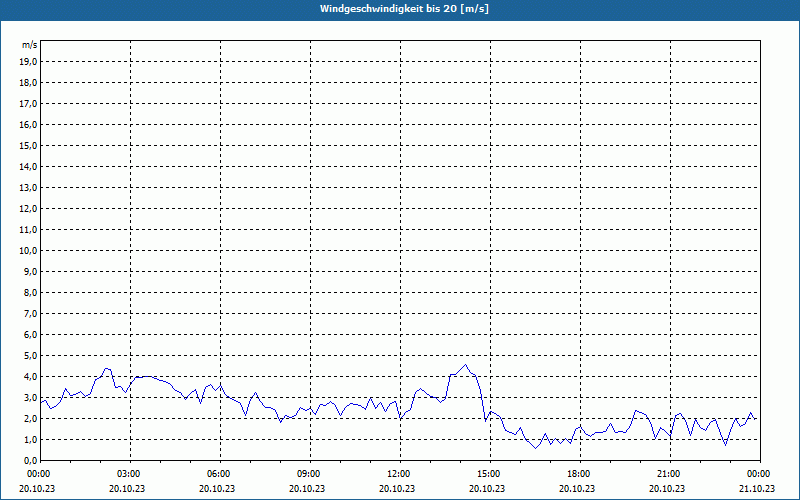
Task: Click the 5,0 y-axis value
Action: pos(30,356)
